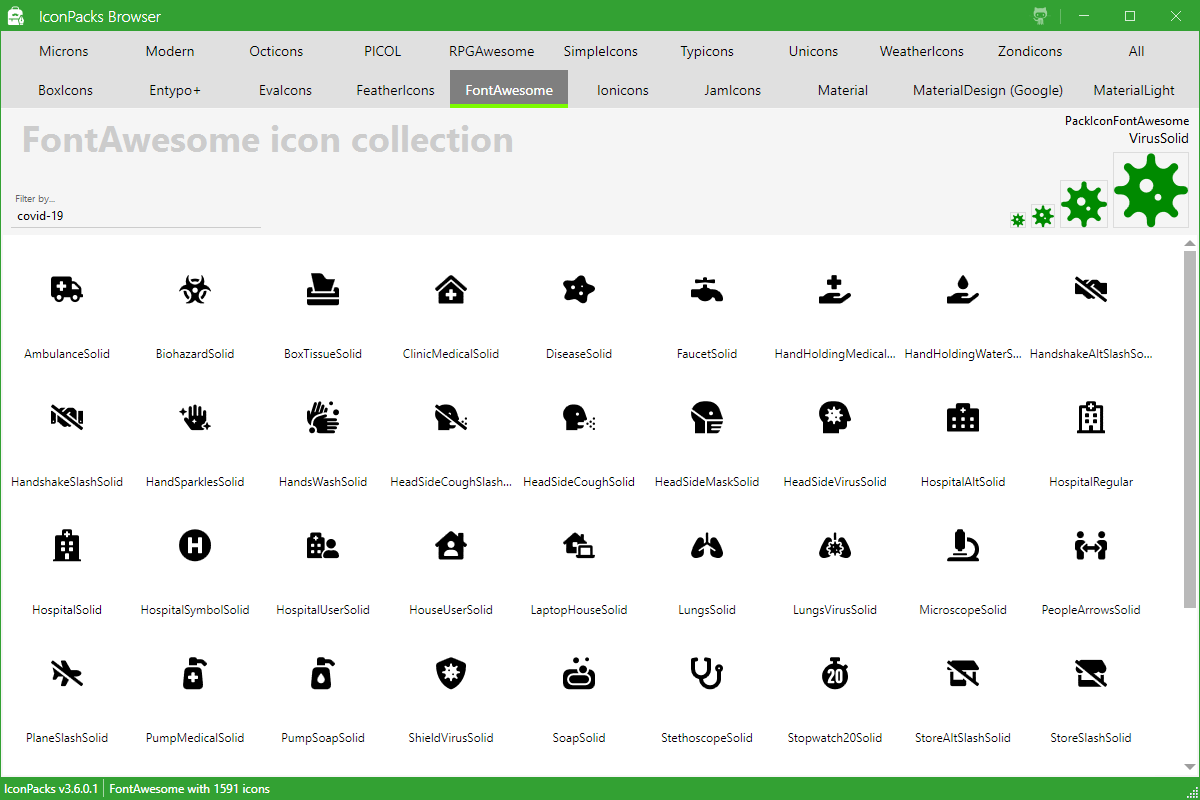Pick the PeopleArrowsSolid icon
The height and width of the screenshot is (800, 1200).
point(1091,546)
